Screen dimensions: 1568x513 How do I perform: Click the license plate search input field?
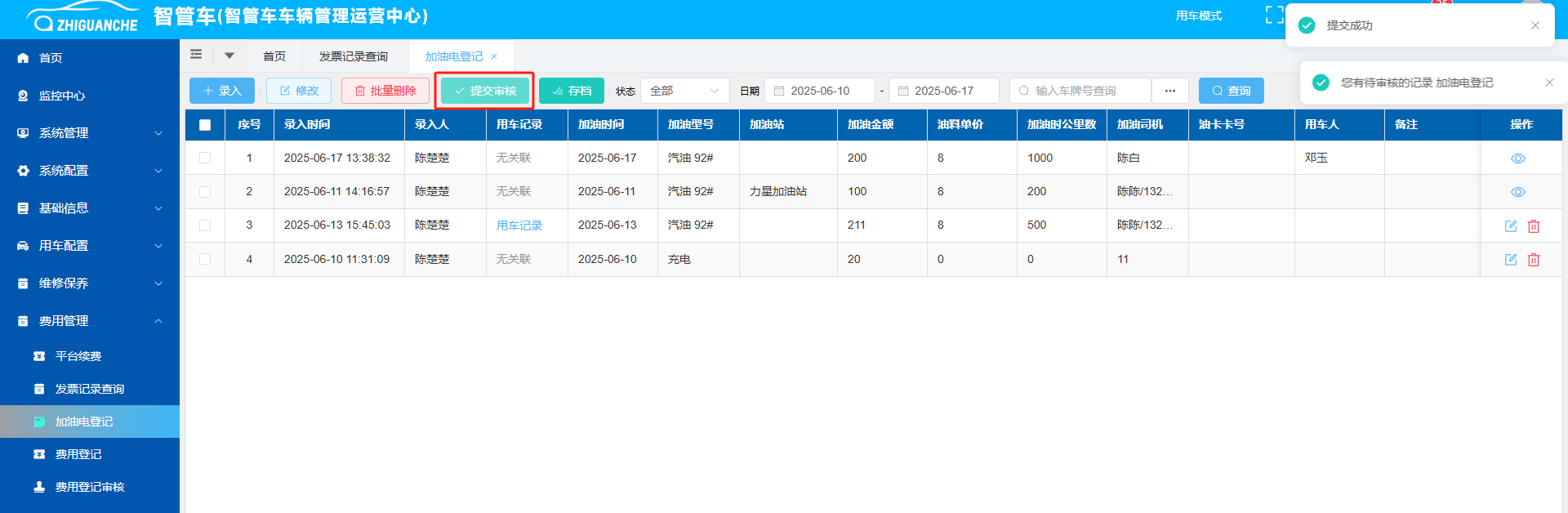coord(1080,91)
